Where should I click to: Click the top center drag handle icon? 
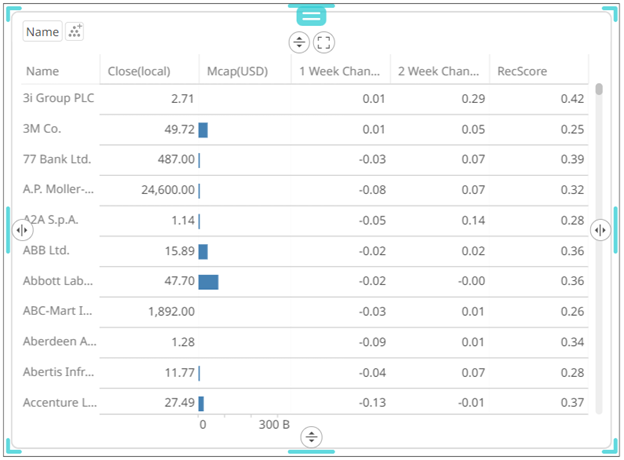(x=311, y=15)
